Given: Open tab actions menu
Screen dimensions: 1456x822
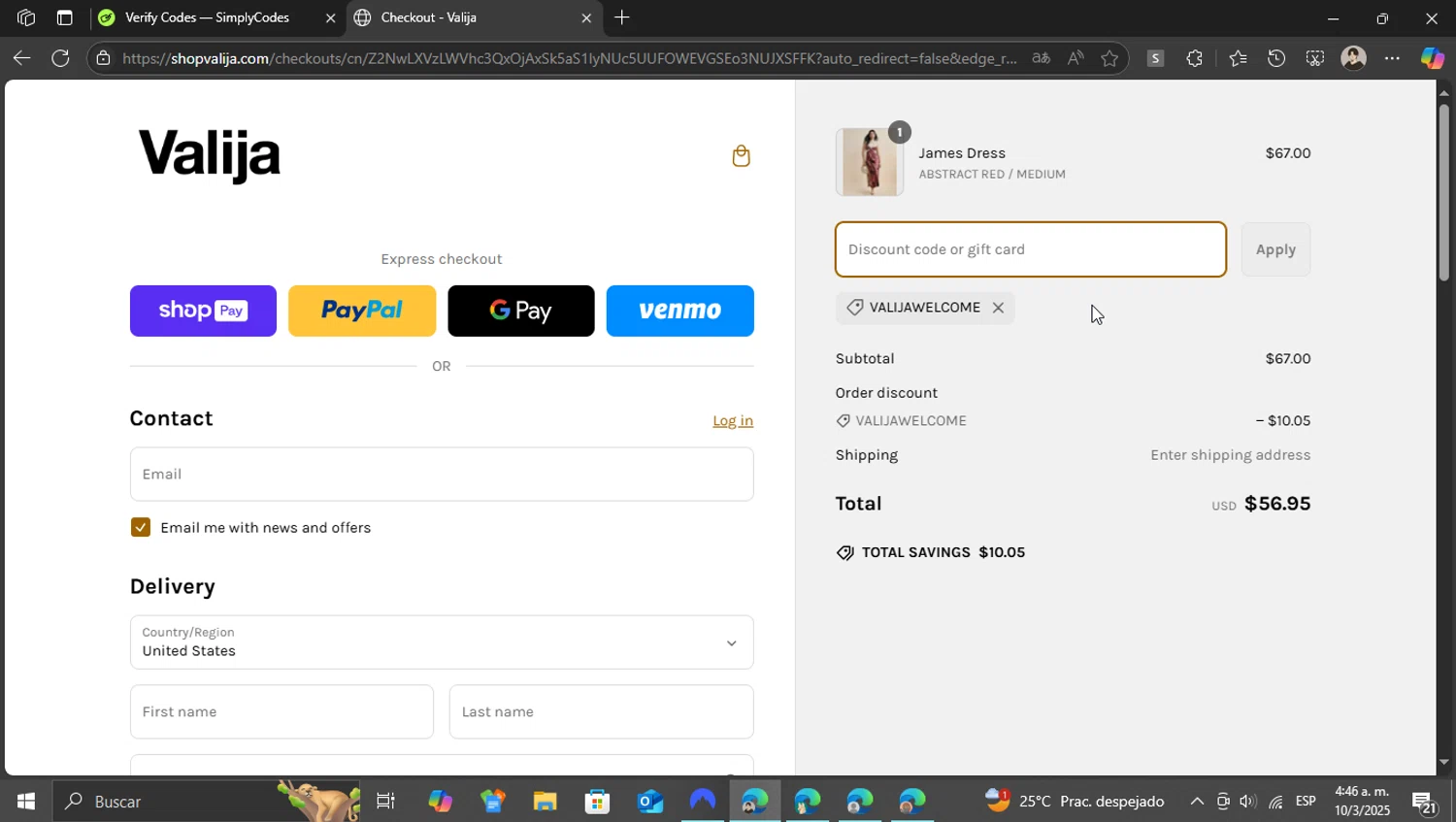Looking at the screenshot, I should coord(64,17).
